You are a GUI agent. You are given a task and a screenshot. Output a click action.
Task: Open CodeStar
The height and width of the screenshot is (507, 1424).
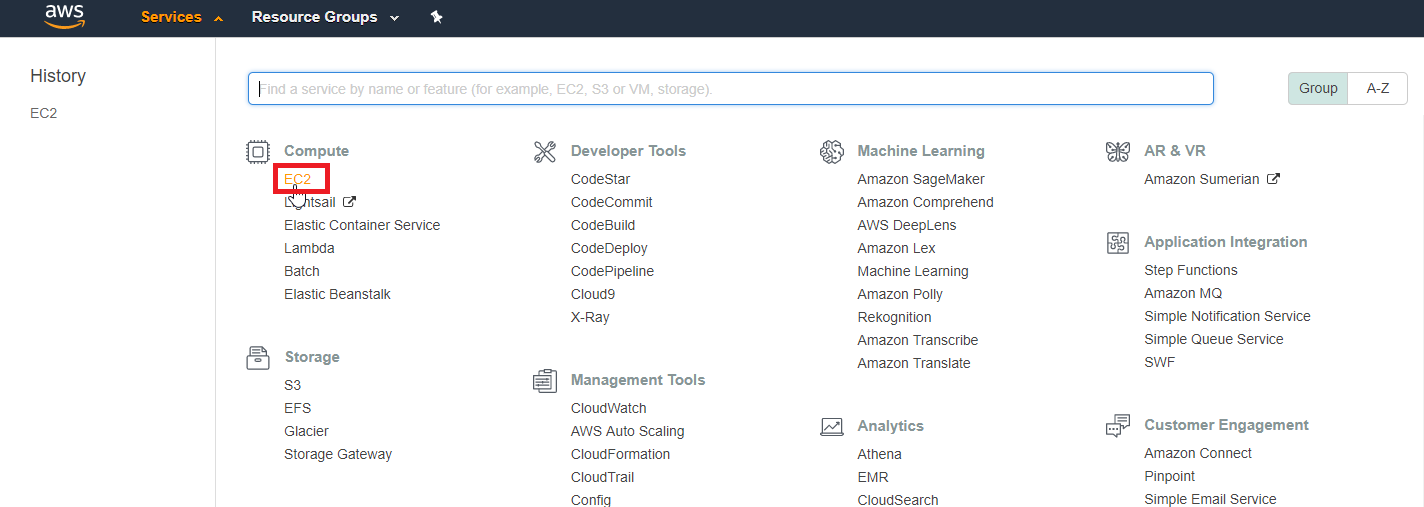pyautogui.click(x=601, y=179)
